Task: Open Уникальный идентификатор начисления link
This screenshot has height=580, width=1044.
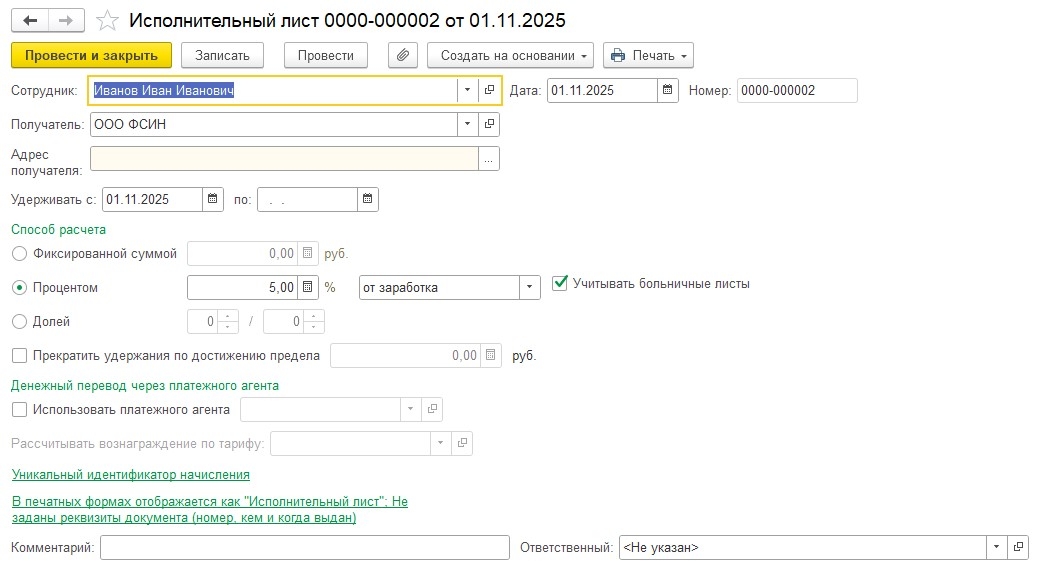Action: [x=130, y=475]
